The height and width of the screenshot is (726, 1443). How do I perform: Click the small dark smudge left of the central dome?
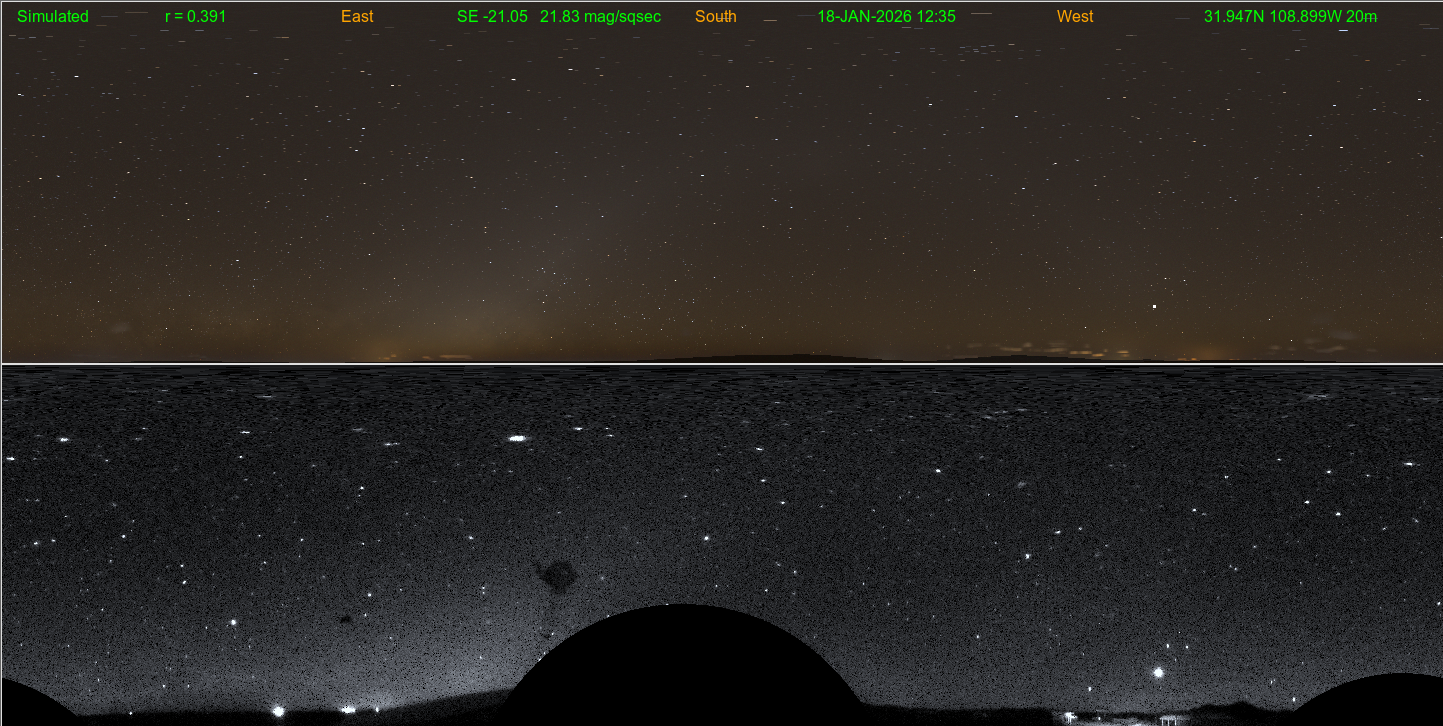[346, 619]
